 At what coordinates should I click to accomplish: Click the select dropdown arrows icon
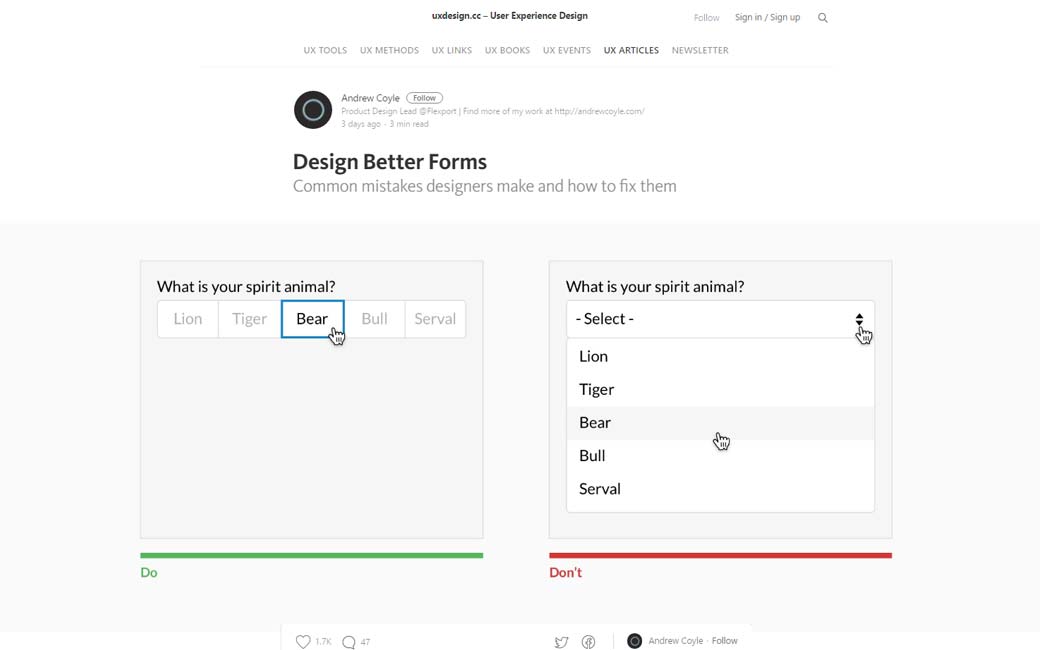(859, 319)
